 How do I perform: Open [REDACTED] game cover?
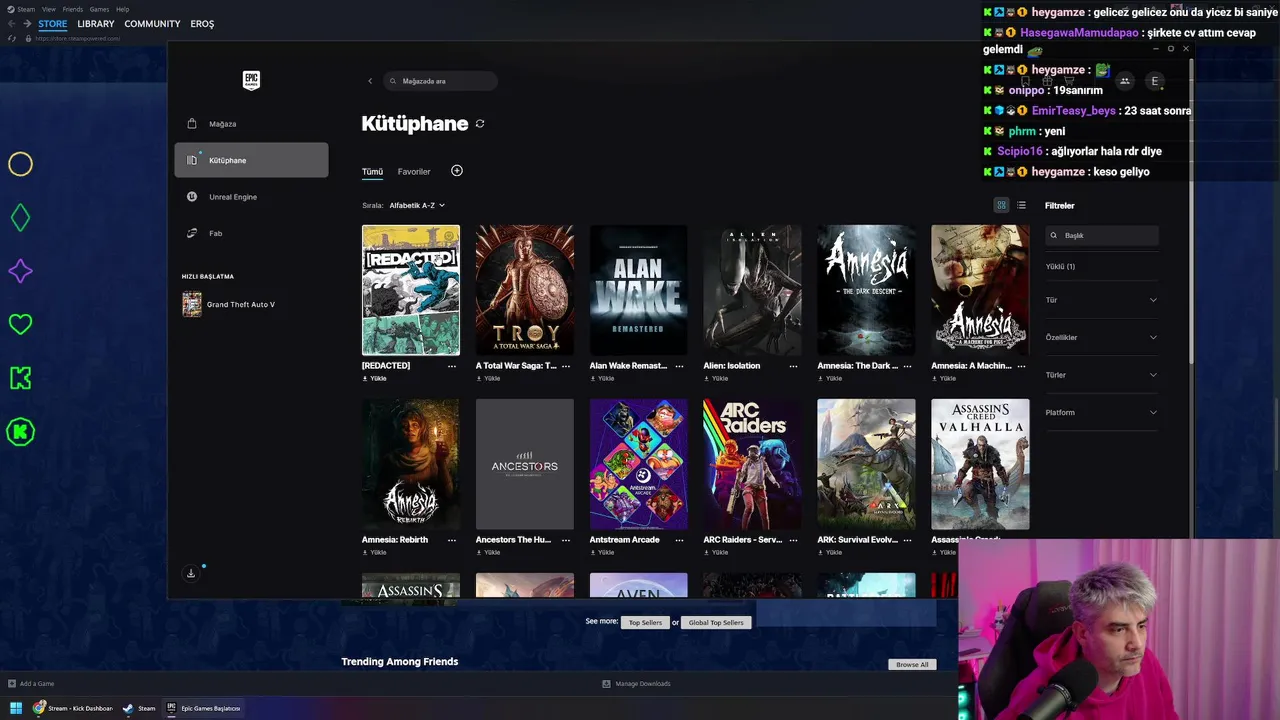pyautogui.click(x=411, y=290)
